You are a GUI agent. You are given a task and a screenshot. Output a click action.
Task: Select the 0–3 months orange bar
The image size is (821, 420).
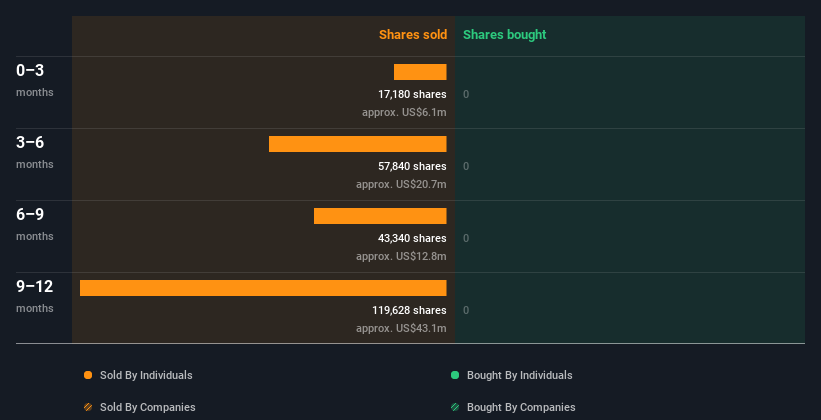(x=420, y=72)
